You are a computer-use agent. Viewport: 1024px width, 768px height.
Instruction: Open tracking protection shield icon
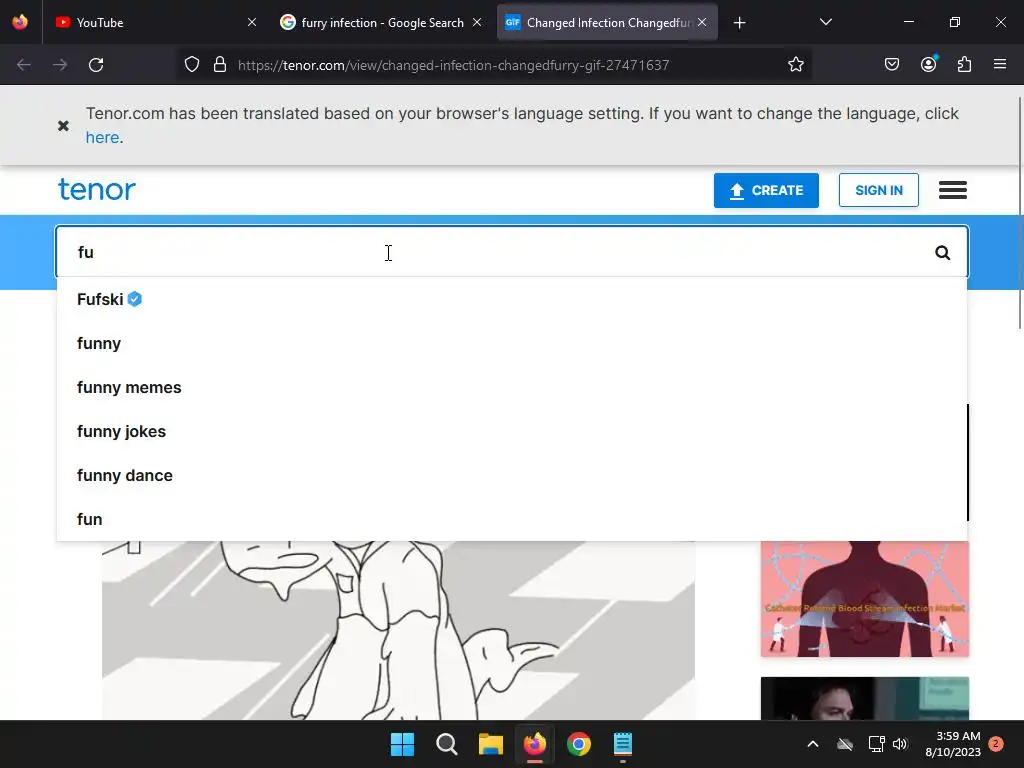(191, 65)
